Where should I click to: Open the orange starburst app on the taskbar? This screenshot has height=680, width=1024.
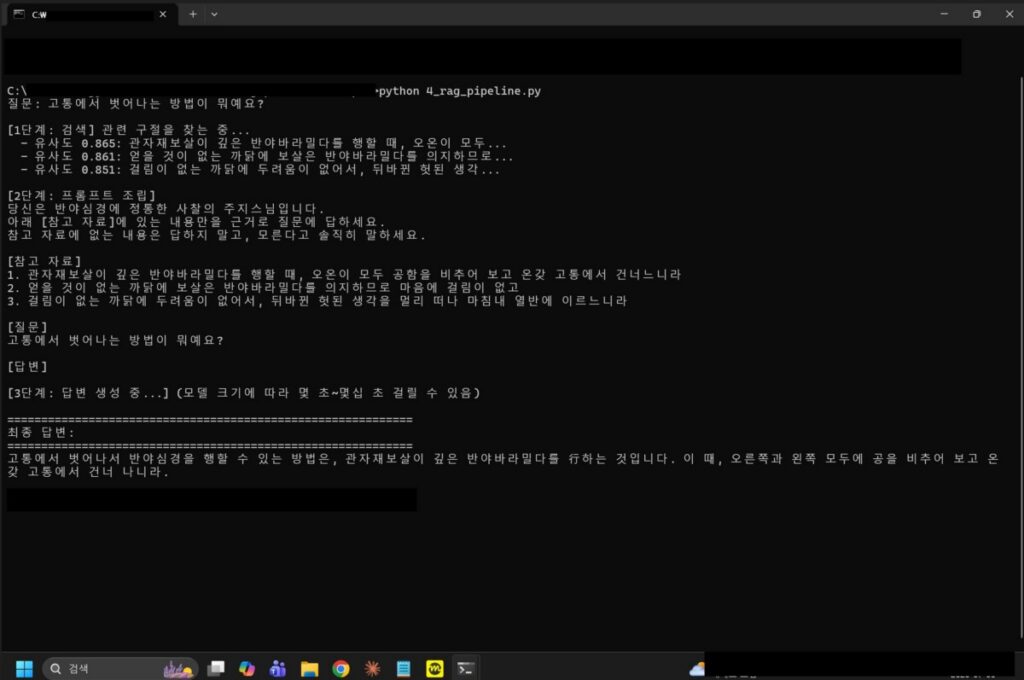point(372,668)
